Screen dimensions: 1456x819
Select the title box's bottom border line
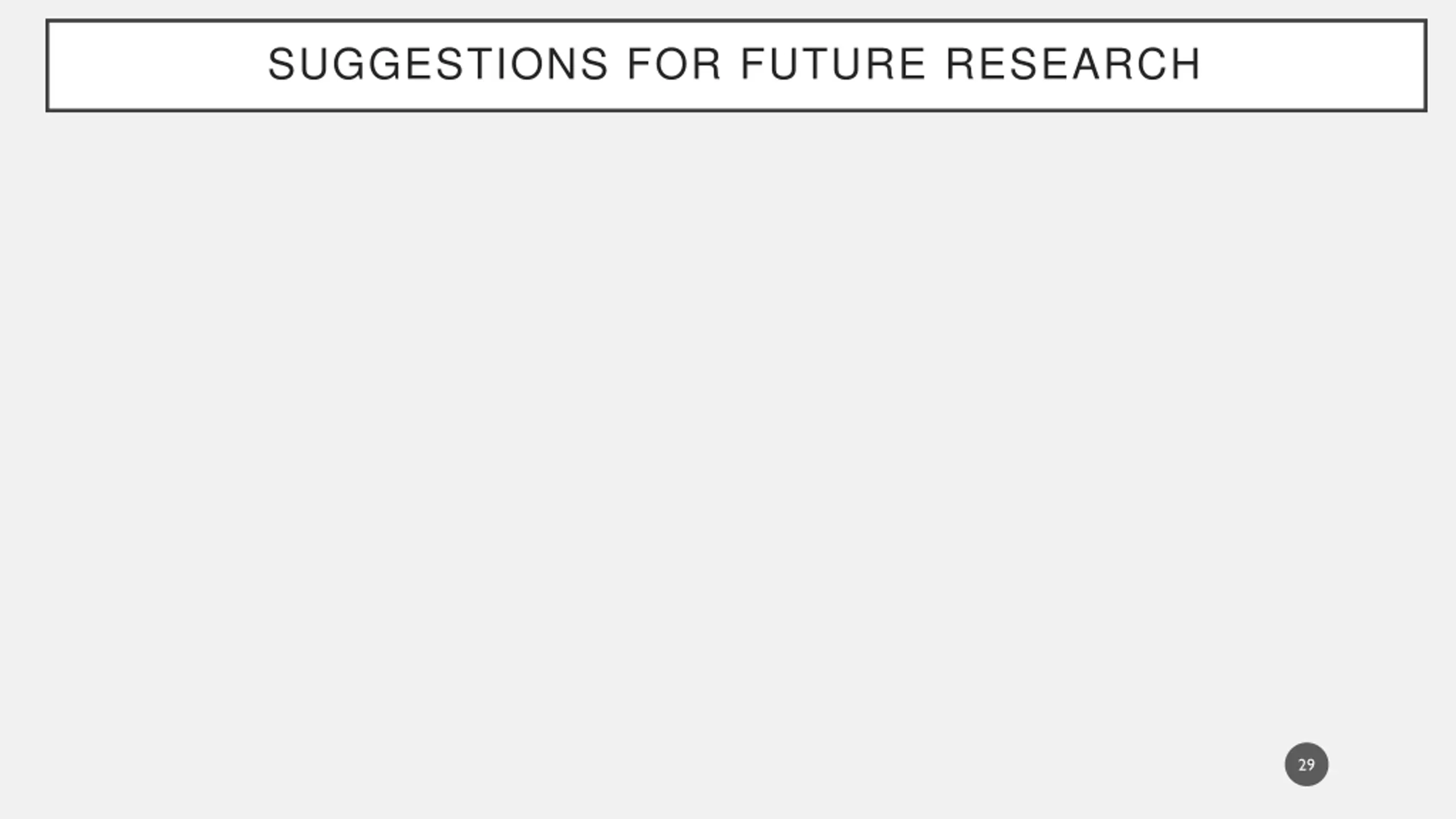click(x=737, y=110)
